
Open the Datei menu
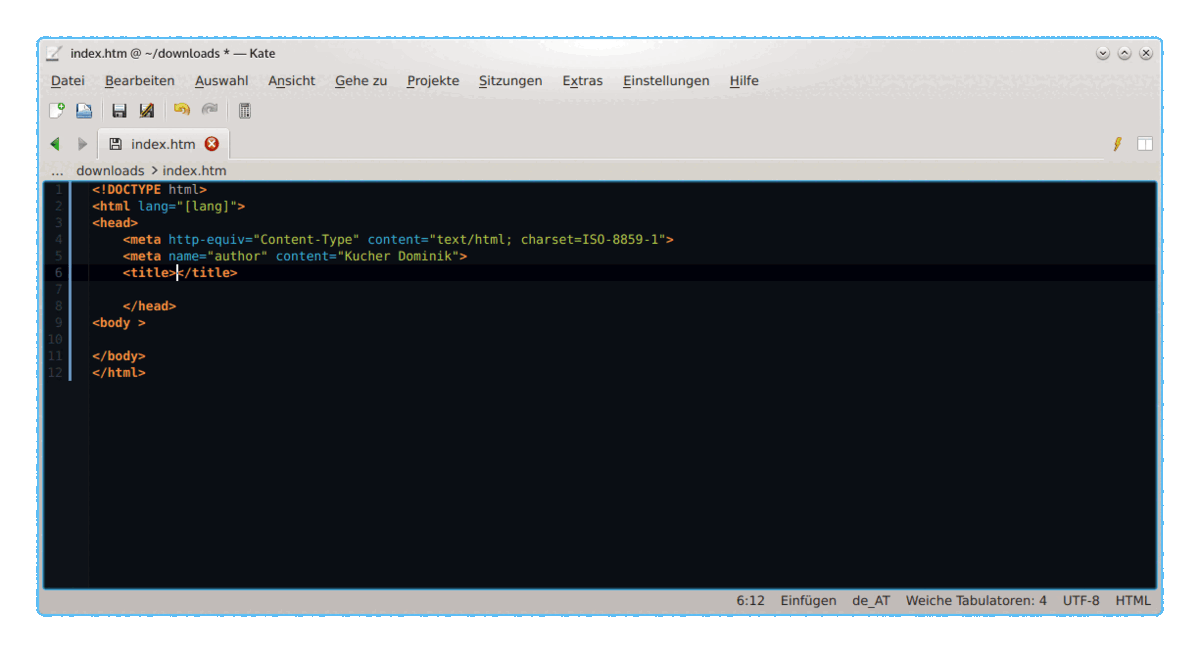[68, 81]
